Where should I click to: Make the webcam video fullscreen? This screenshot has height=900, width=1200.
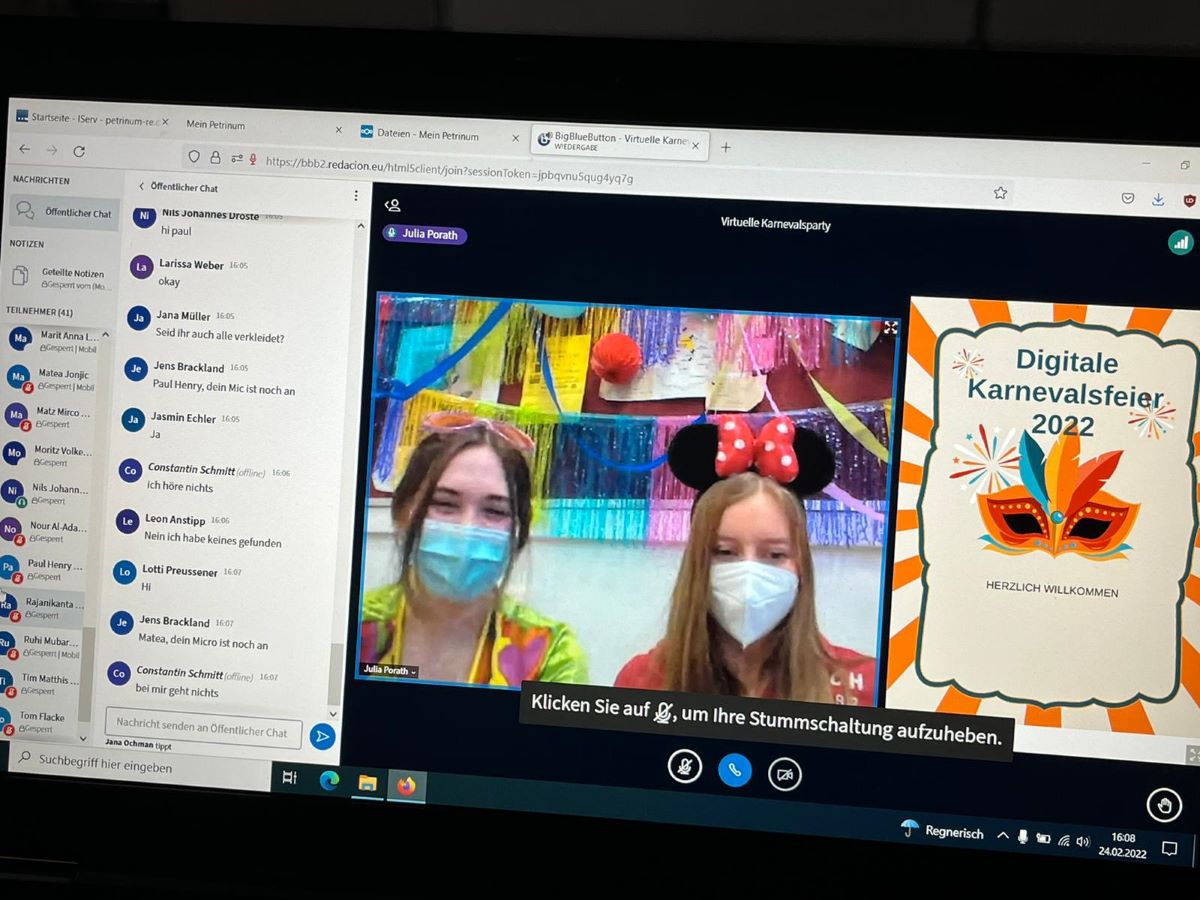890,327
